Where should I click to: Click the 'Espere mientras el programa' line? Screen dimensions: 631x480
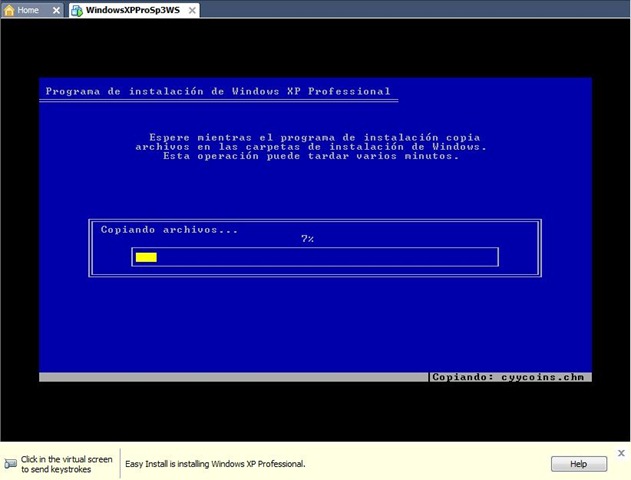tap(315, 138)
